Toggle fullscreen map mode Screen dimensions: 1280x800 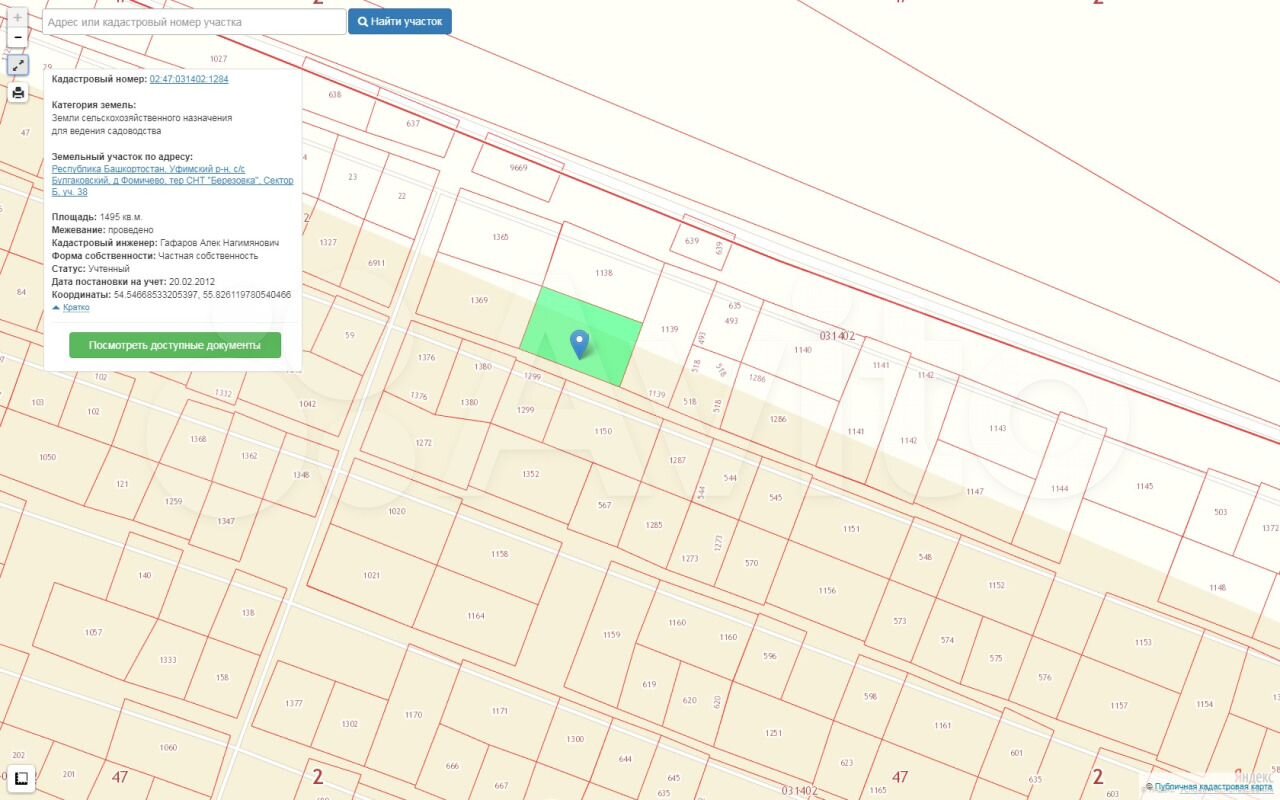(18, 65)
